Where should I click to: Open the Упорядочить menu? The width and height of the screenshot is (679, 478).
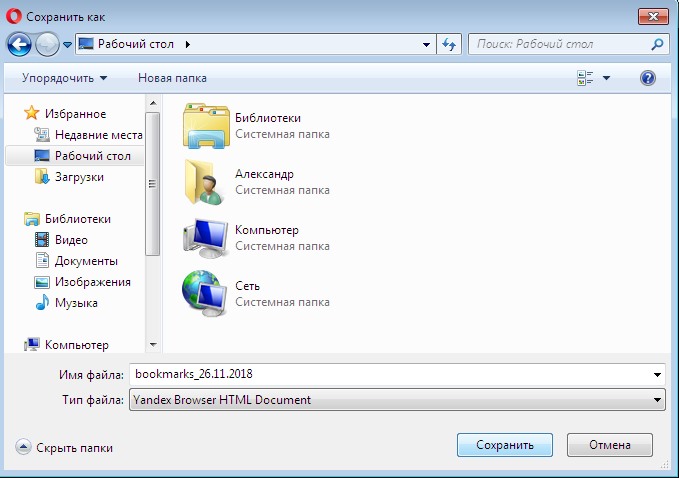[x=65, y=78]
